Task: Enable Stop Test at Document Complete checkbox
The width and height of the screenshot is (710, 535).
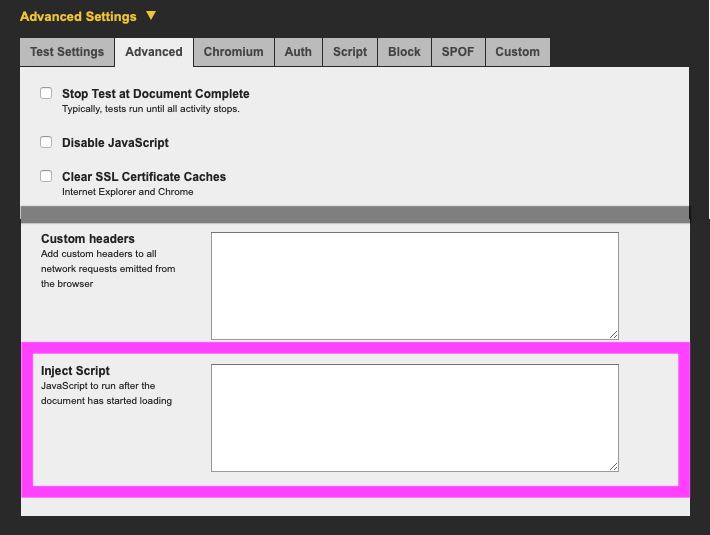Action: coord(46,93)
